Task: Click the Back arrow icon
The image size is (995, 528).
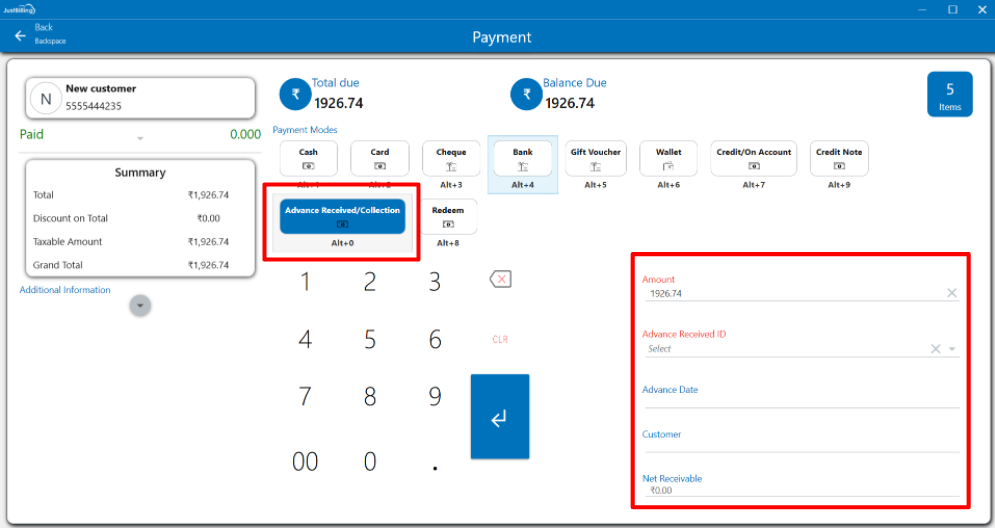Action: pos(20,36)
